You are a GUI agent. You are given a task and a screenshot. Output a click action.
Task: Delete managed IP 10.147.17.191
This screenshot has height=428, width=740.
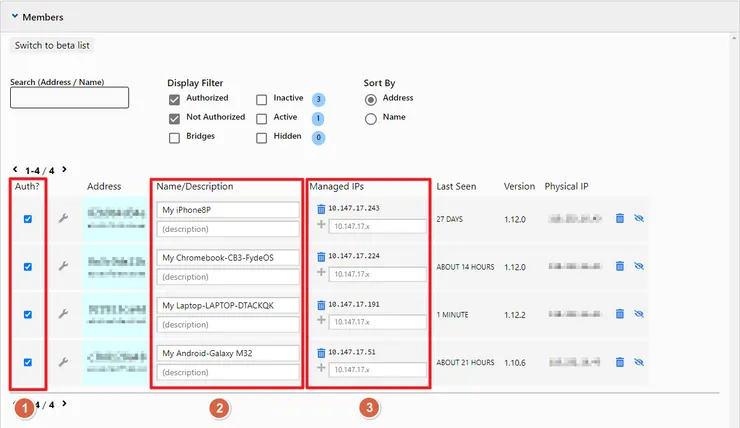click(x=321, y=305)
